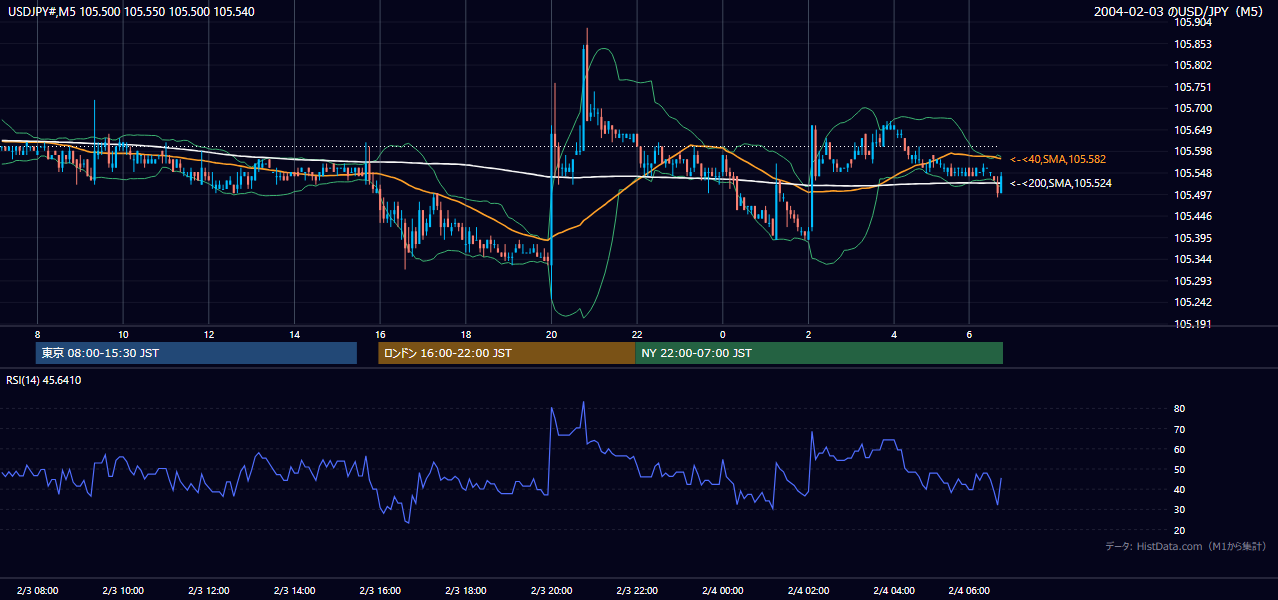Screen dimensions: 1278x600
Task: Click the bottom date label 2/4 02:00
Action: pyautogui.click(x=809, y=590)
